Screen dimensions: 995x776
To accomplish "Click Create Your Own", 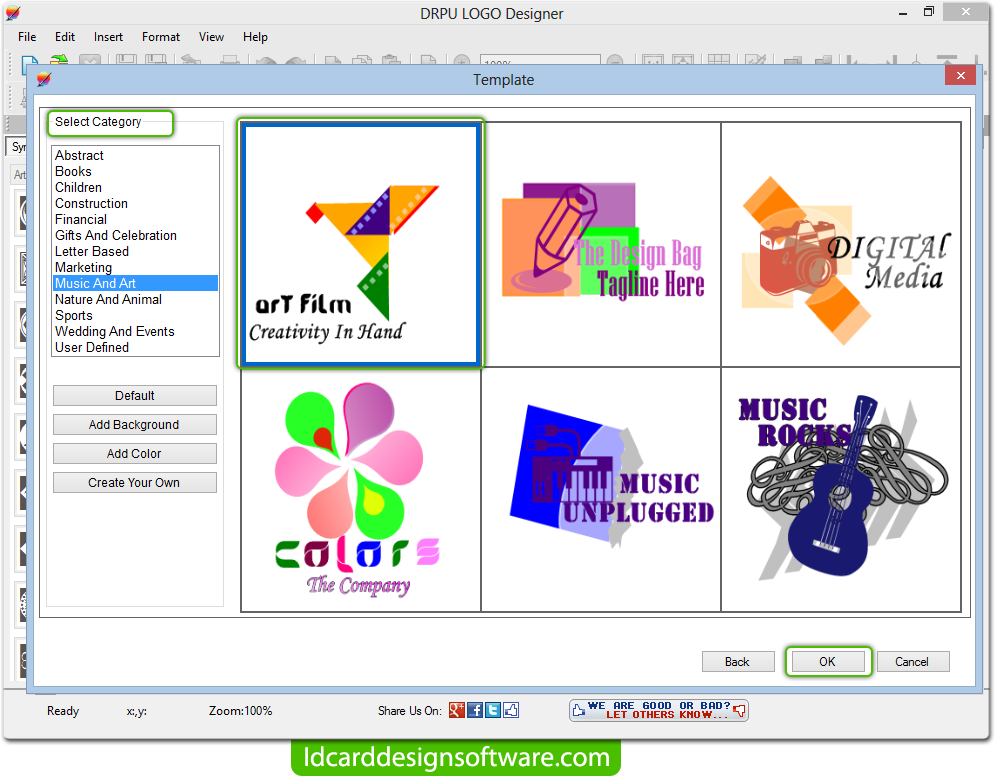I will (x=134, y=482).
